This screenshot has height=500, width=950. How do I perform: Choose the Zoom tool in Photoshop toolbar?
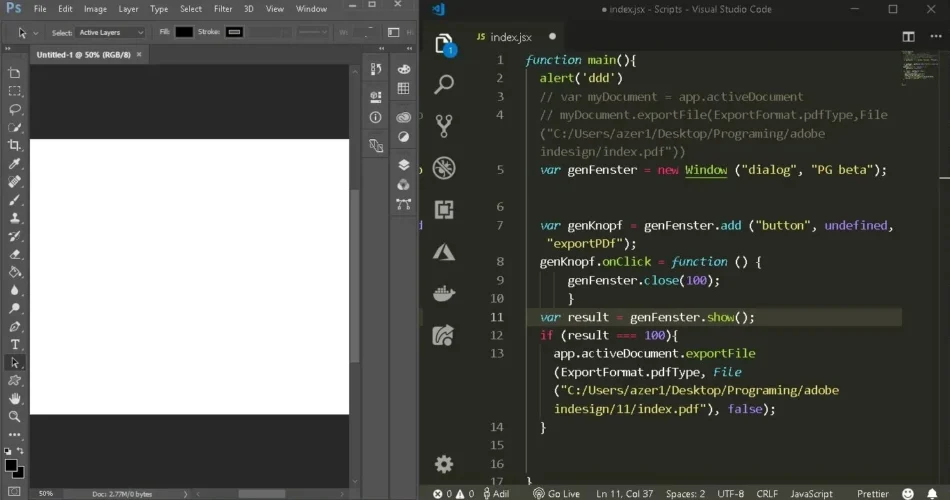15,417
